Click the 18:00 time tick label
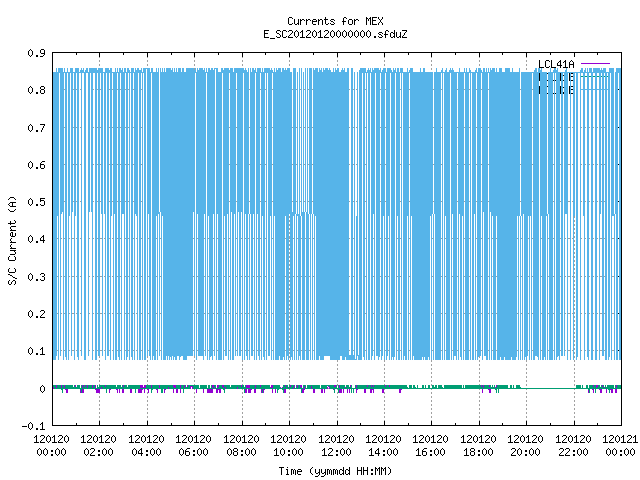This screenshot has width=640, height=480. (x=478, y=452)
